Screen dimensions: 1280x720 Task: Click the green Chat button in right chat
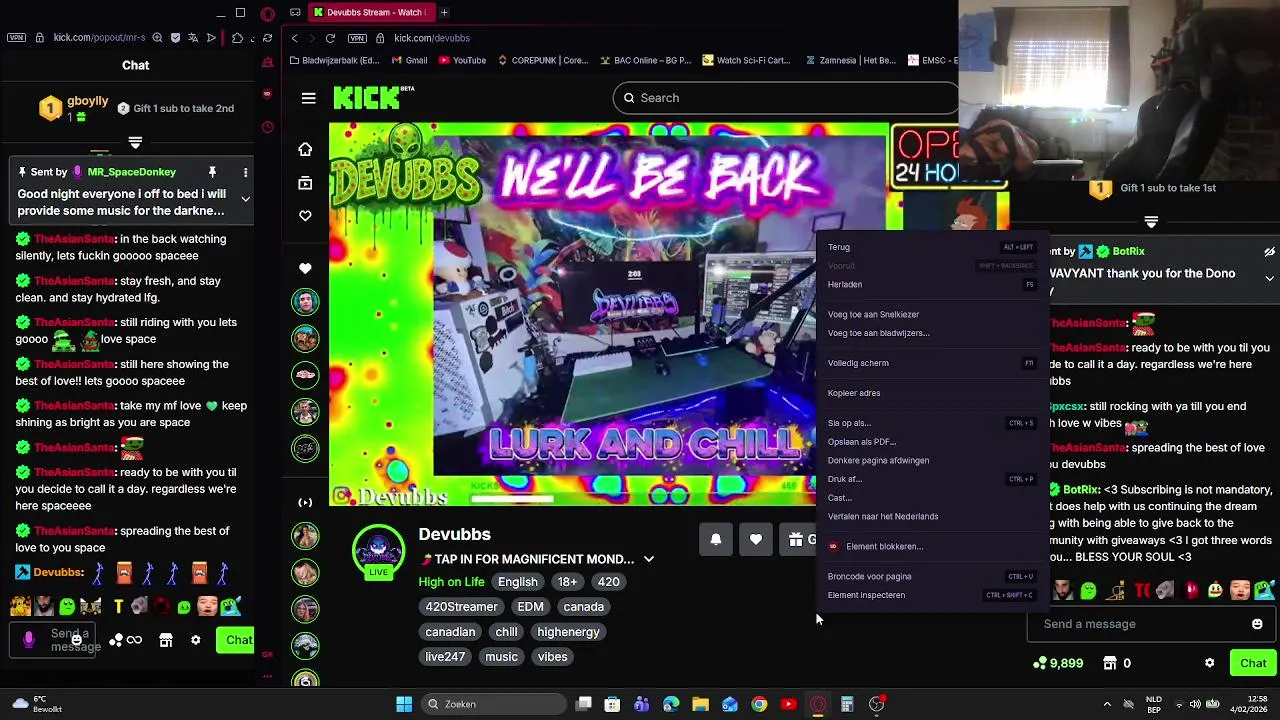[1253, 663]
